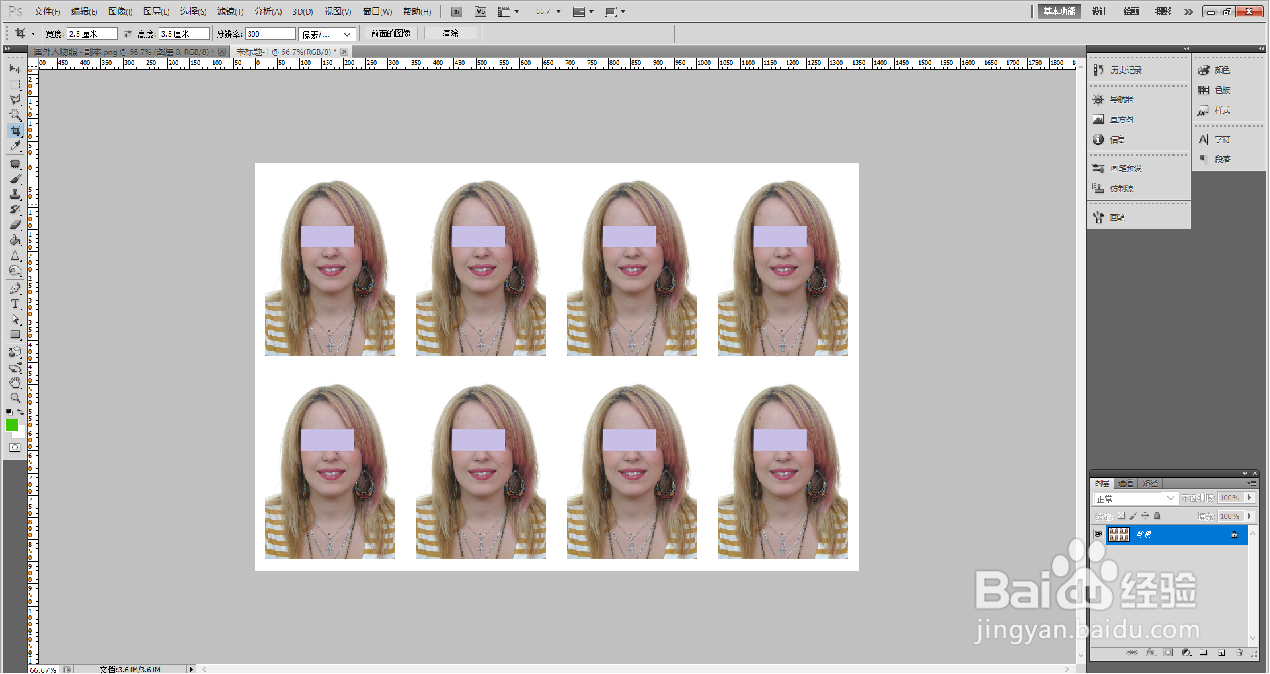Open the Layers panel flyout menu
1270x674 pixels.
[x=1251, y=483]
